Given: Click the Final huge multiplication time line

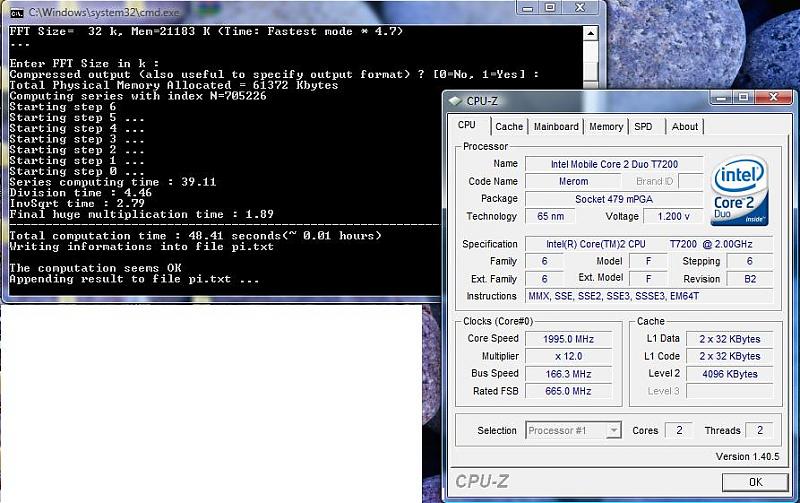Looking at the screenshot, I should tap(141, 214).
